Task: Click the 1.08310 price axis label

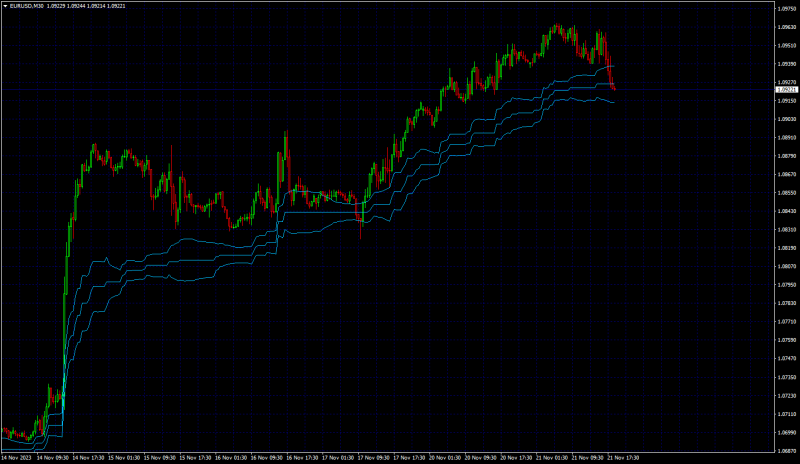Action: click(x=787, y=230)
